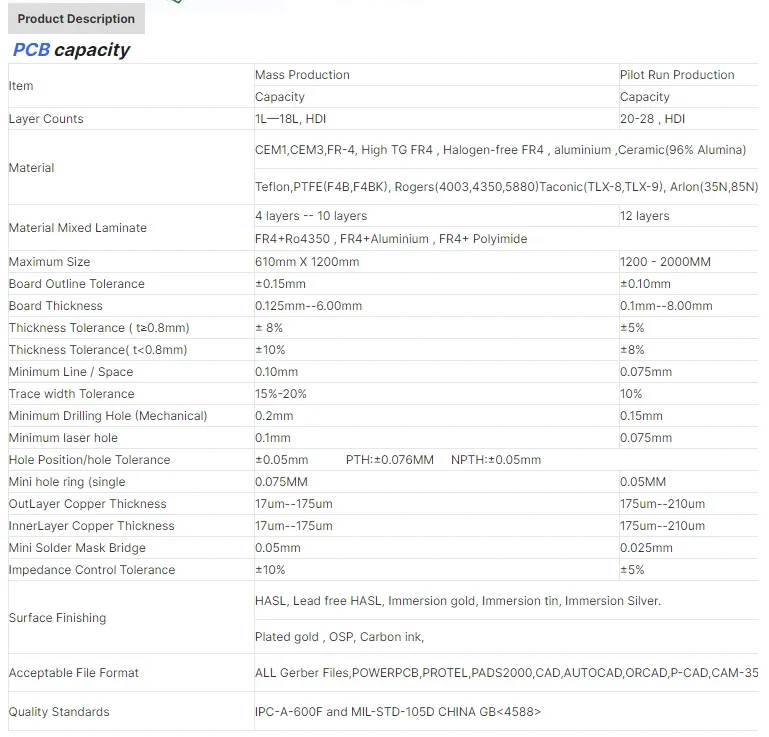Click the 'Mini Solder Mask Bridge' label
Screen dimensions: 769x737
77,548
